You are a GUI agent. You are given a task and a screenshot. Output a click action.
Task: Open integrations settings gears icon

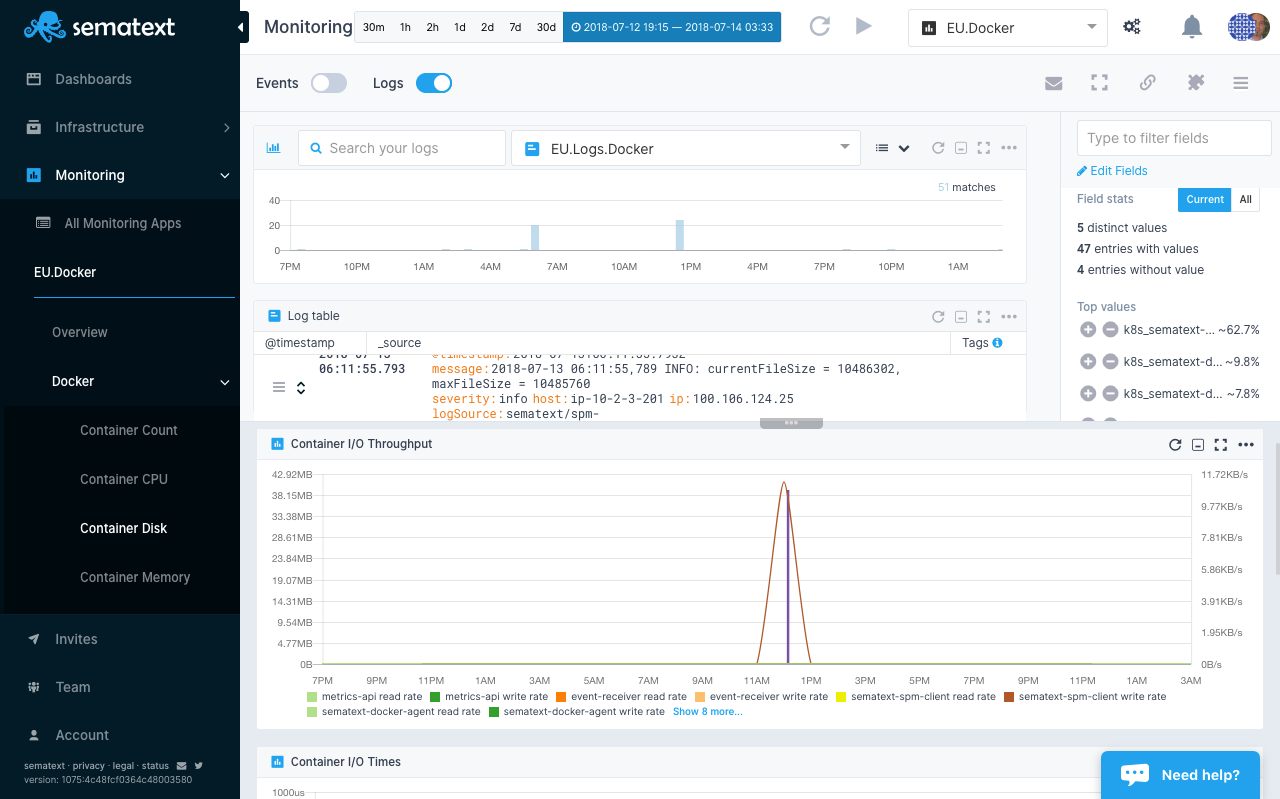pyautogui.click(x=1132, y=27)
